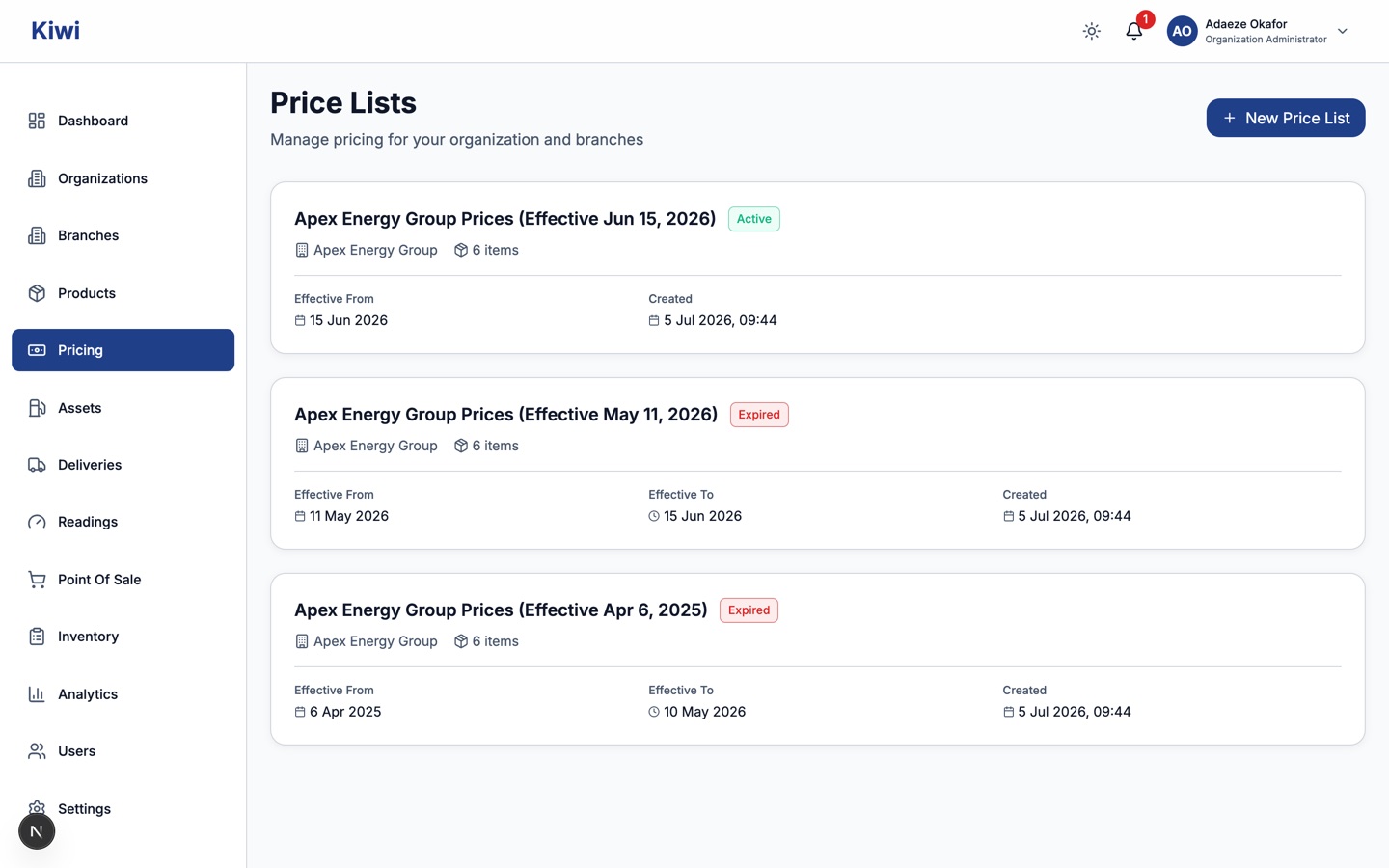Click 'Organization Administrator' role text
This screenshot has width=1389, height=868.
(1266, 40)
